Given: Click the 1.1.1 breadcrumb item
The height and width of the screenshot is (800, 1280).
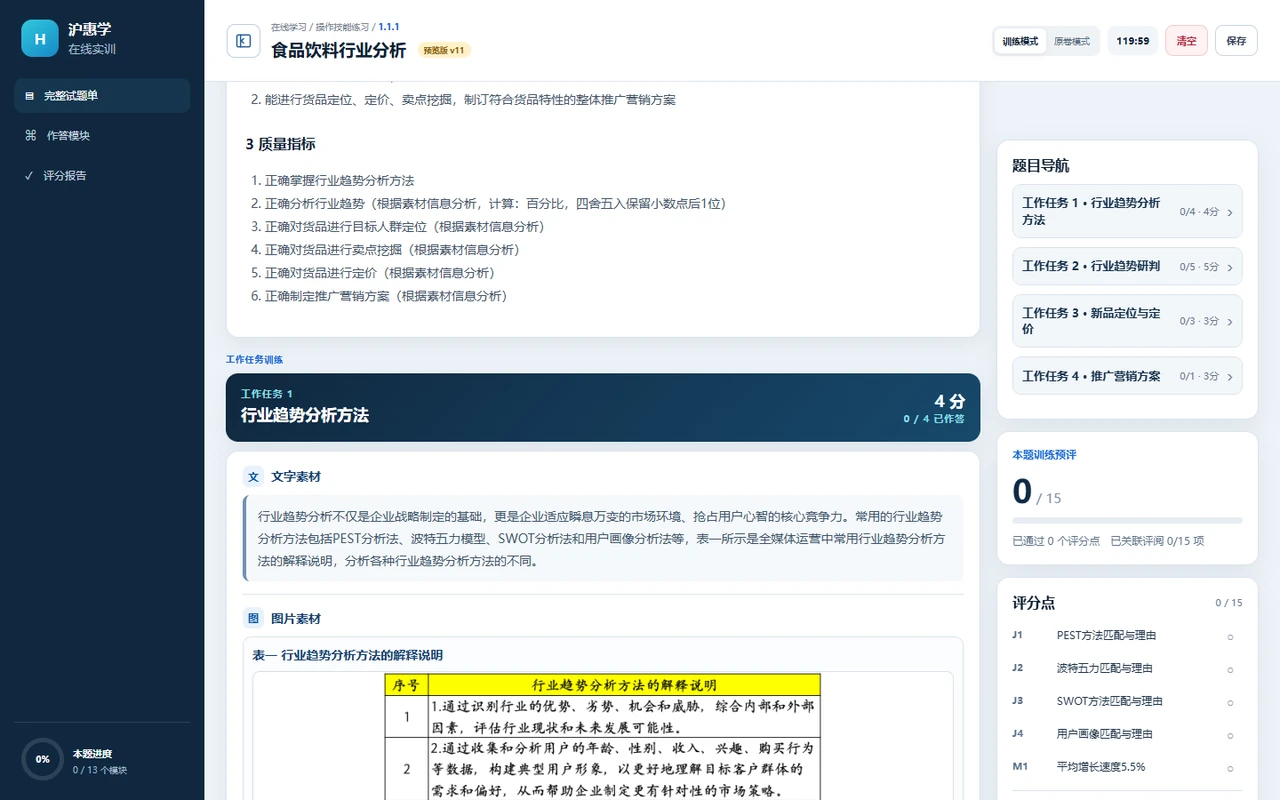Looking at the screenshot, I should point(389,27).
